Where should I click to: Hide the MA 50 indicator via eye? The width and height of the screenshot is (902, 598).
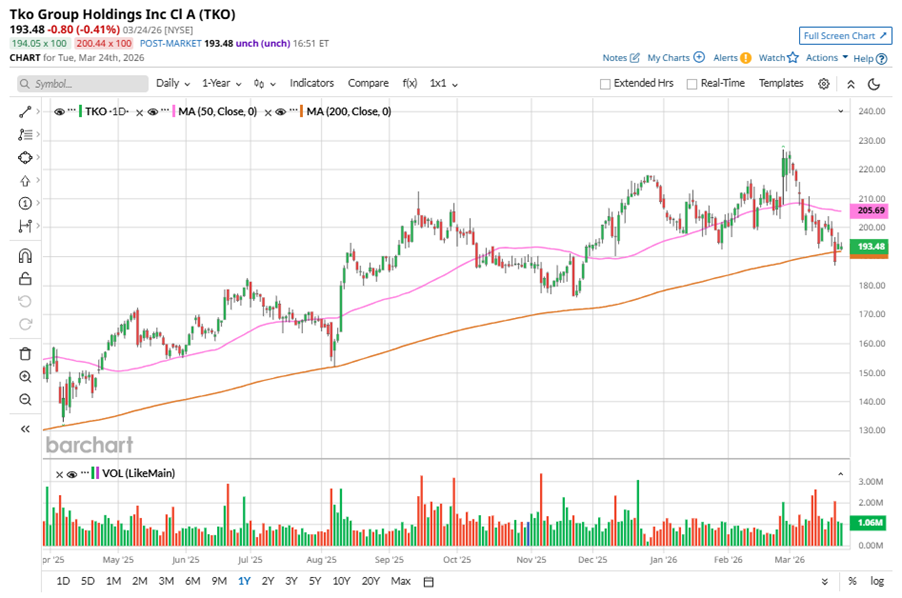coord(152,111)
